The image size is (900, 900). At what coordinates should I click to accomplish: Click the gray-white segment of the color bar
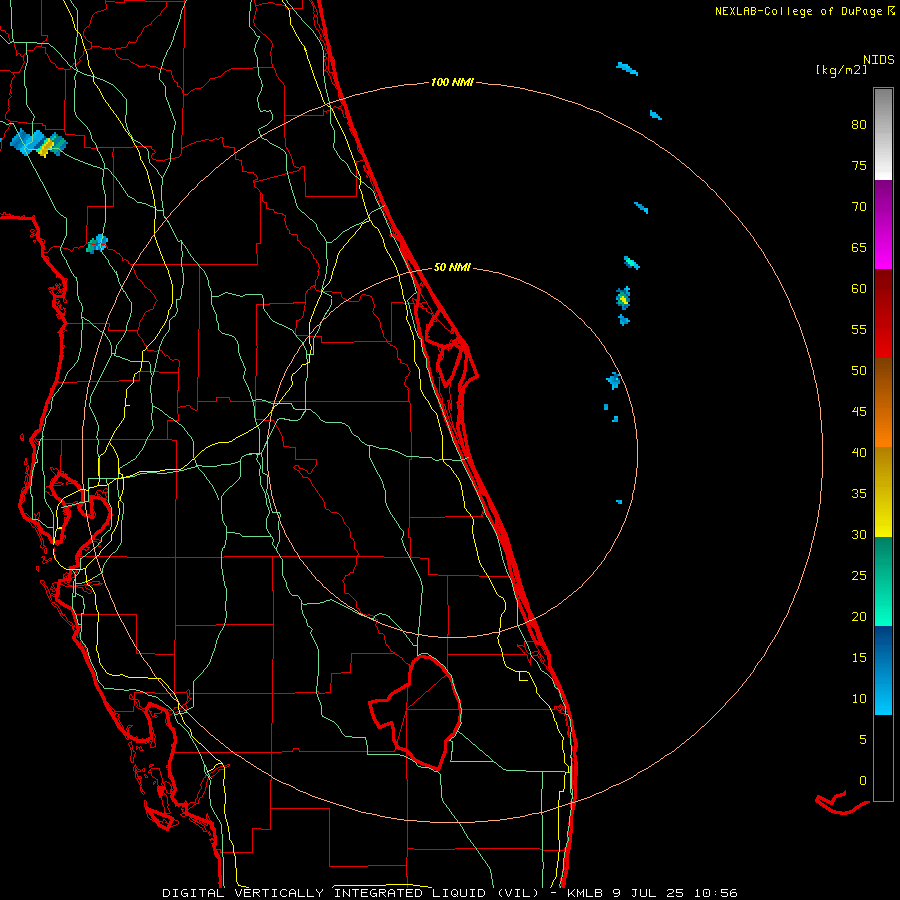coord(883,134)
